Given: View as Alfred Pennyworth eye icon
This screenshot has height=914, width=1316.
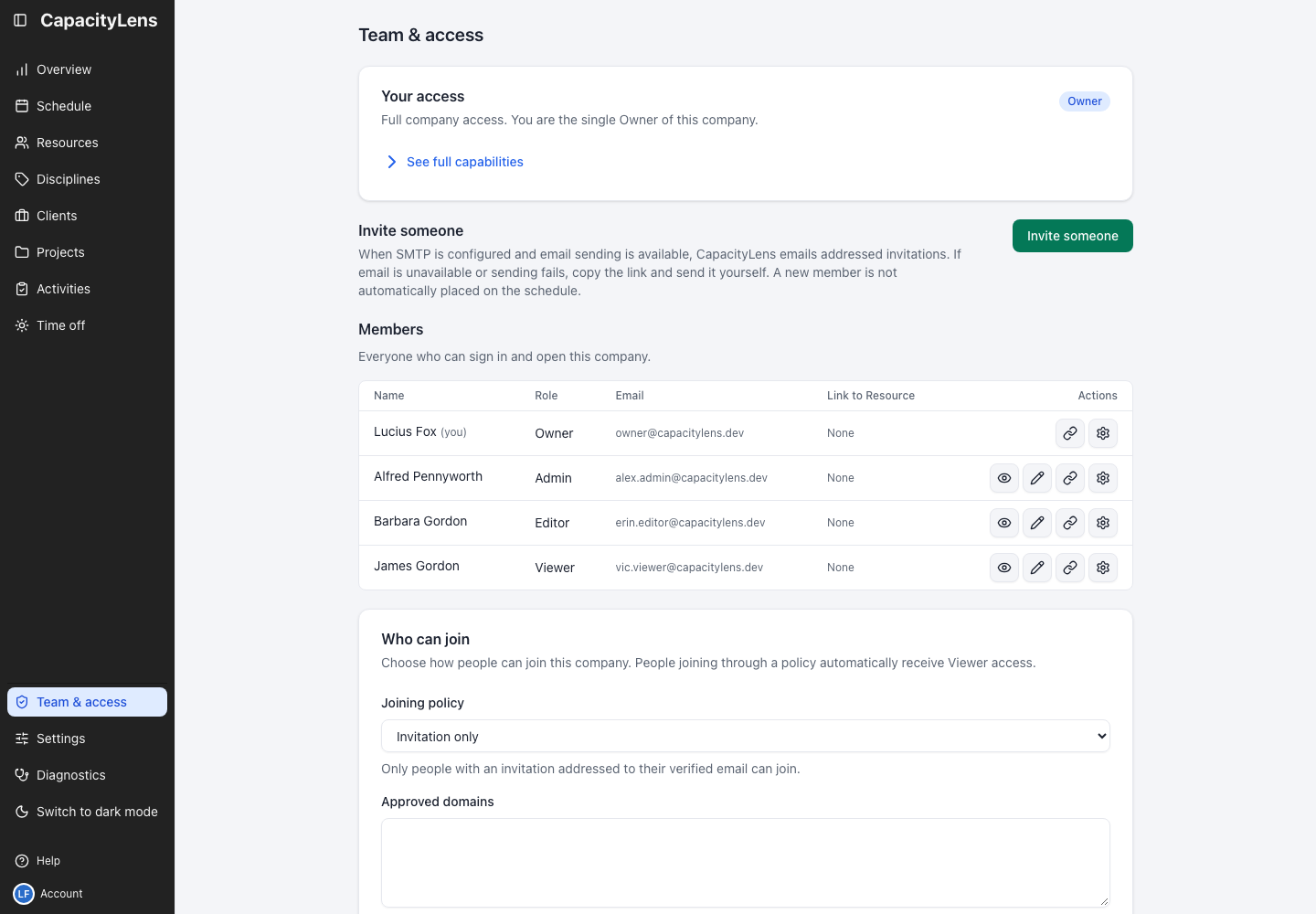Looking at the screenshot, I should (1004, 478).
